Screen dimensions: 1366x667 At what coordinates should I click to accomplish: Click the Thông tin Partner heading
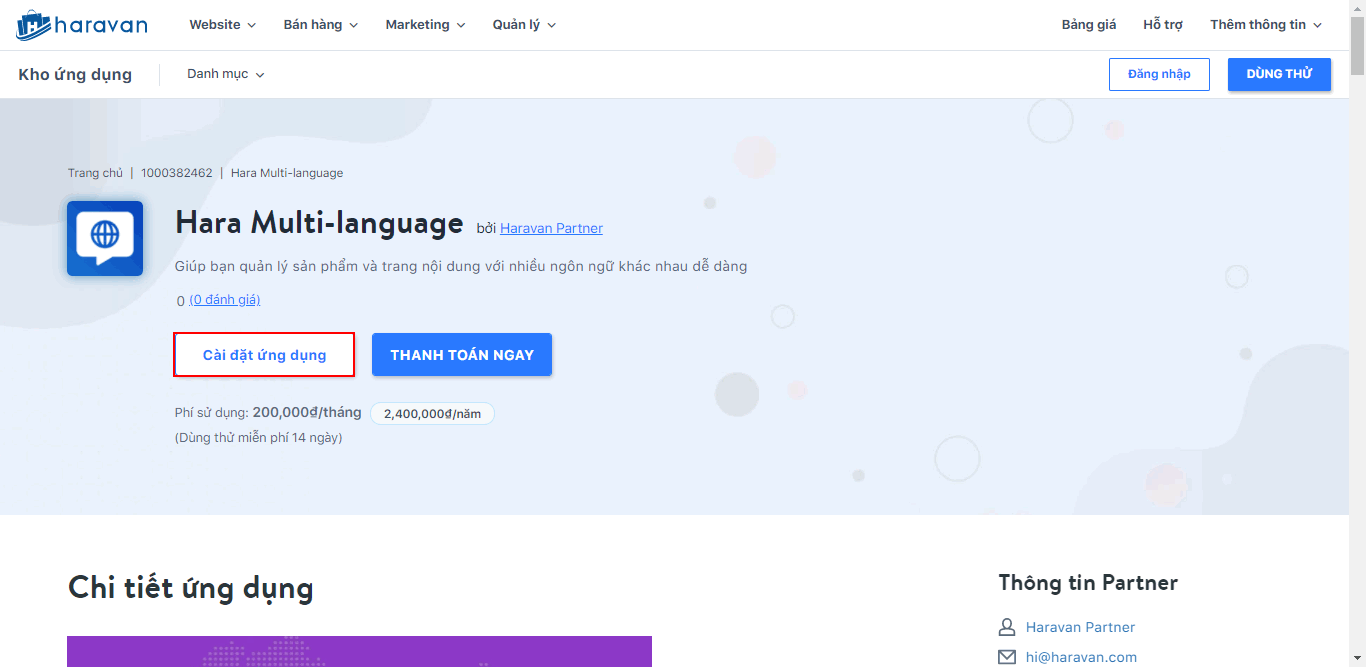[1088, 582]
